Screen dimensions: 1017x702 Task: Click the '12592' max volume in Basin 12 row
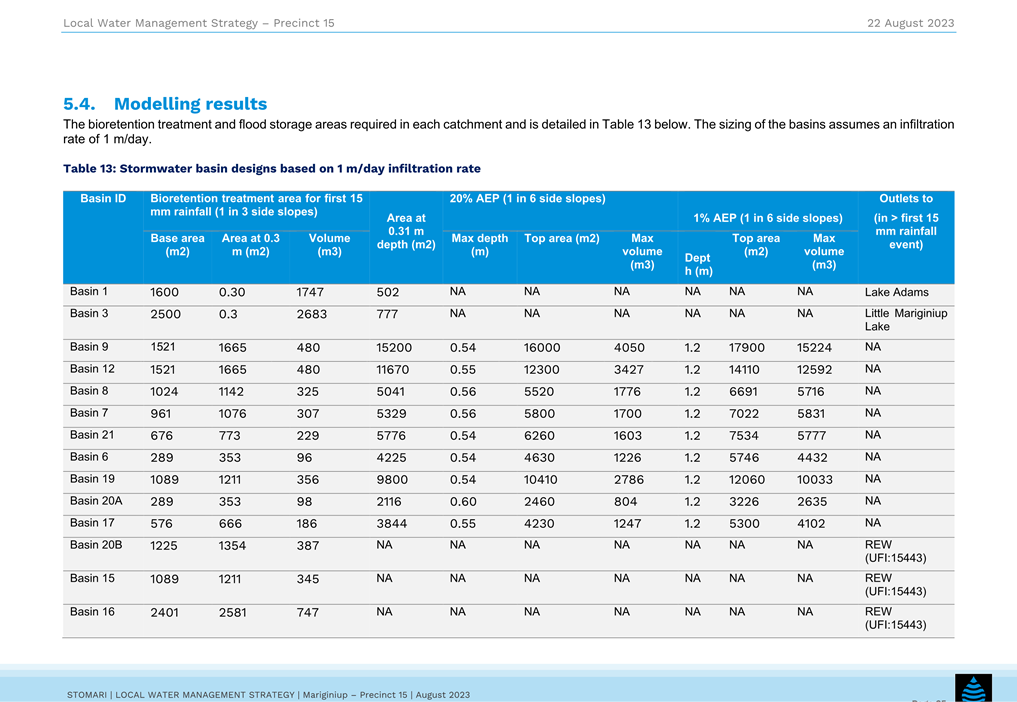[815, 370]
